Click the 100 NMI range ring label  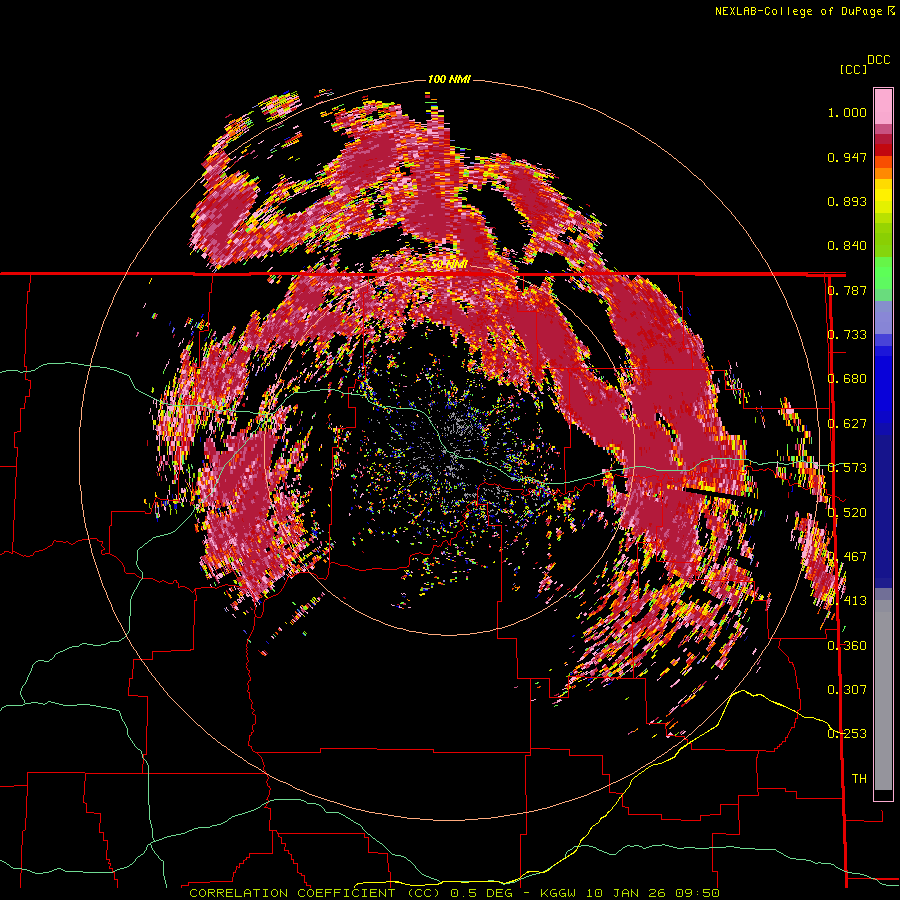[449, 79]
